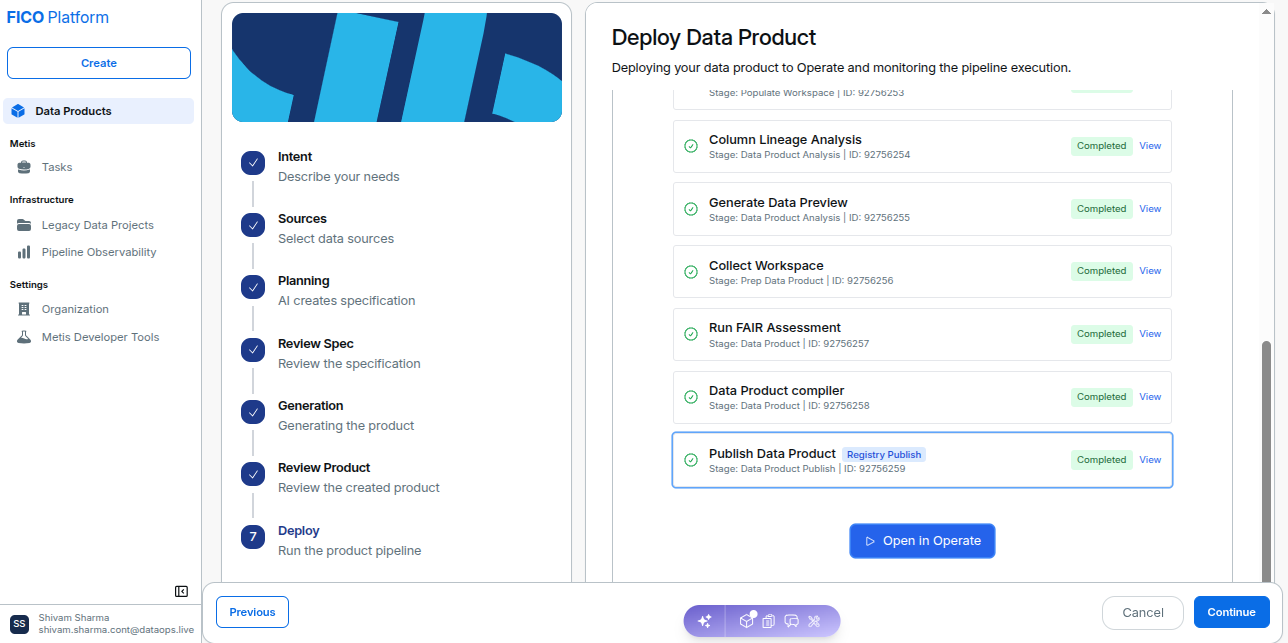Click the Organization building icon

[24, 309]
